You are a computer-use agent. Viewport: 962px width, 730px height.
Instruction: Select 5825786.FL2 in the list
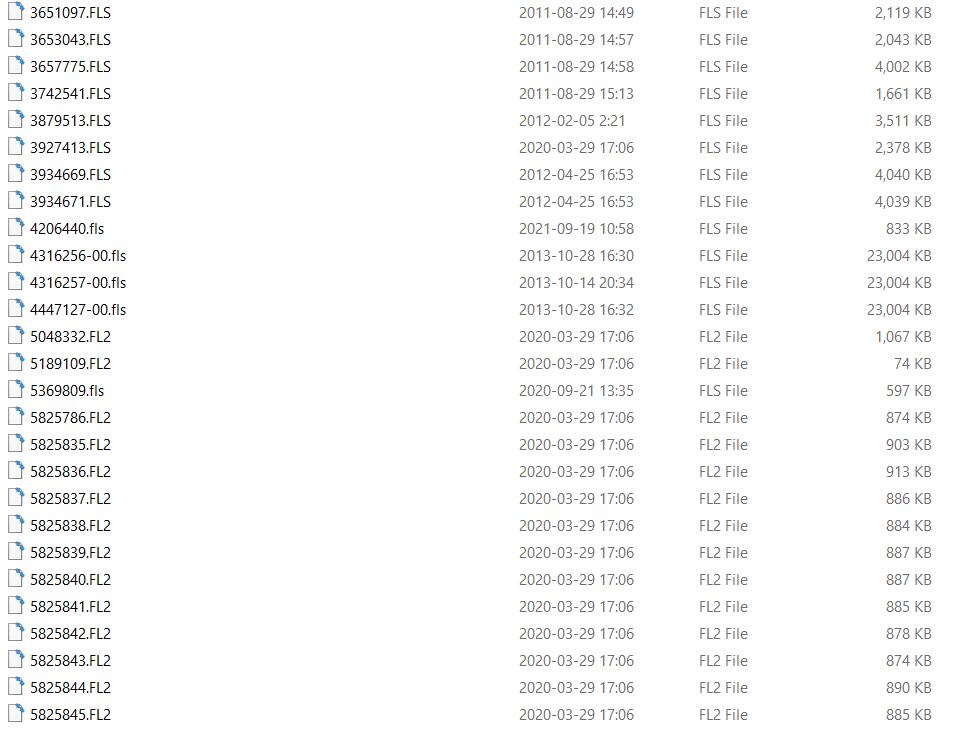(71, 418)
